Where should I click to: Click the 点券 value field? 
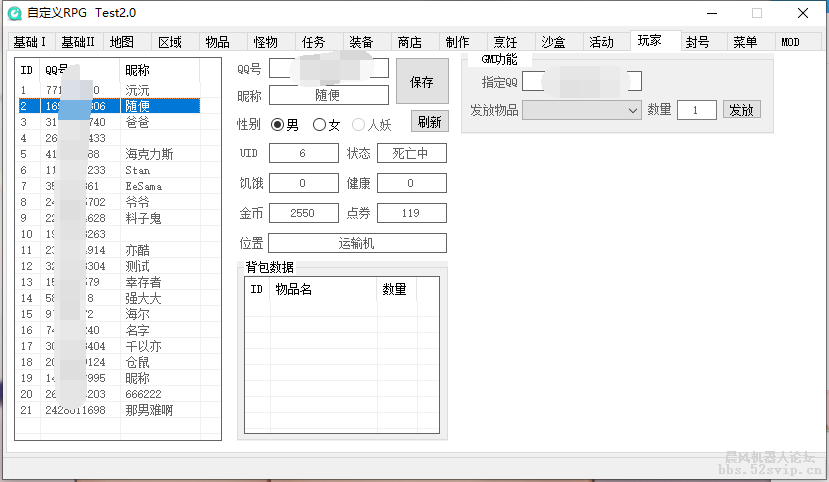[x=411, y=213]
